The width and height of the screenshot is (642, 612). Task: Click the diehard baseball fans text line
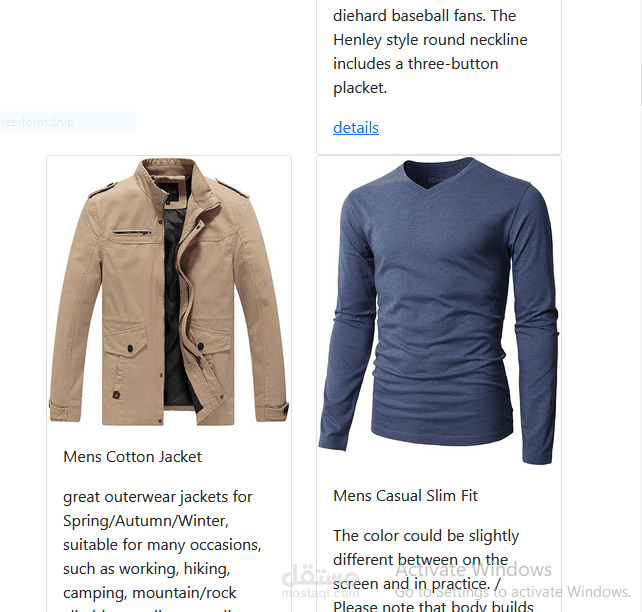tap(424, 16)
